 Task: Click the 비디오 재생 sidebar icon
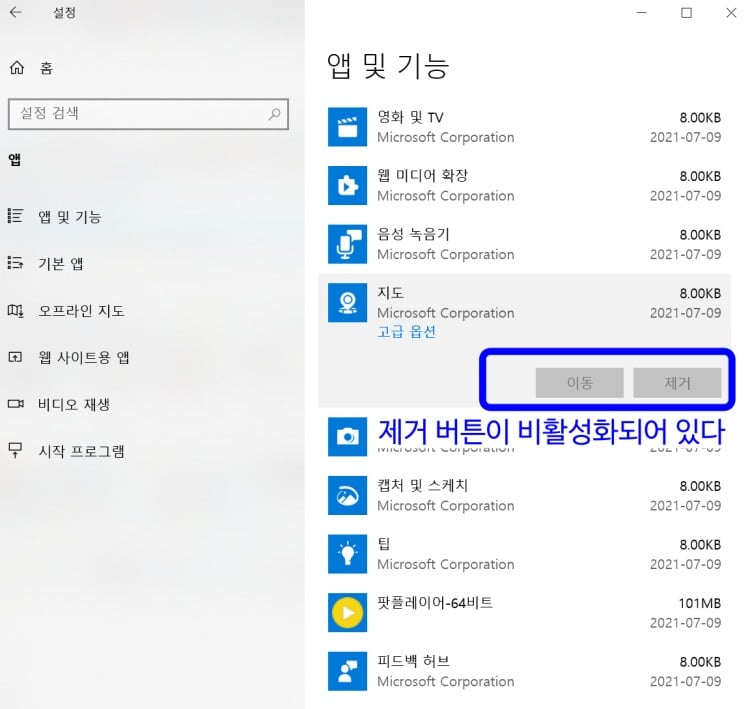(15, 404)
